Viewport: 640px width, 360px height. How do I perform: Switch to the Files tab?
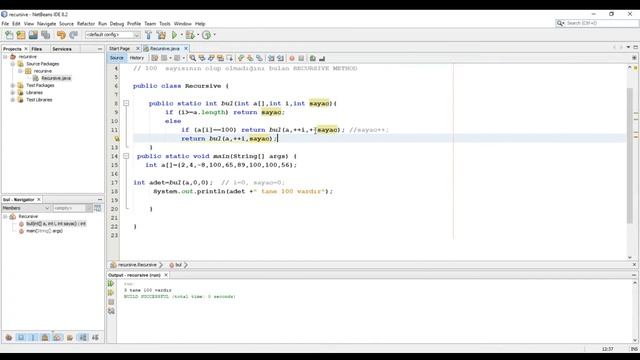pyautogui.click(x=37, y=49)
